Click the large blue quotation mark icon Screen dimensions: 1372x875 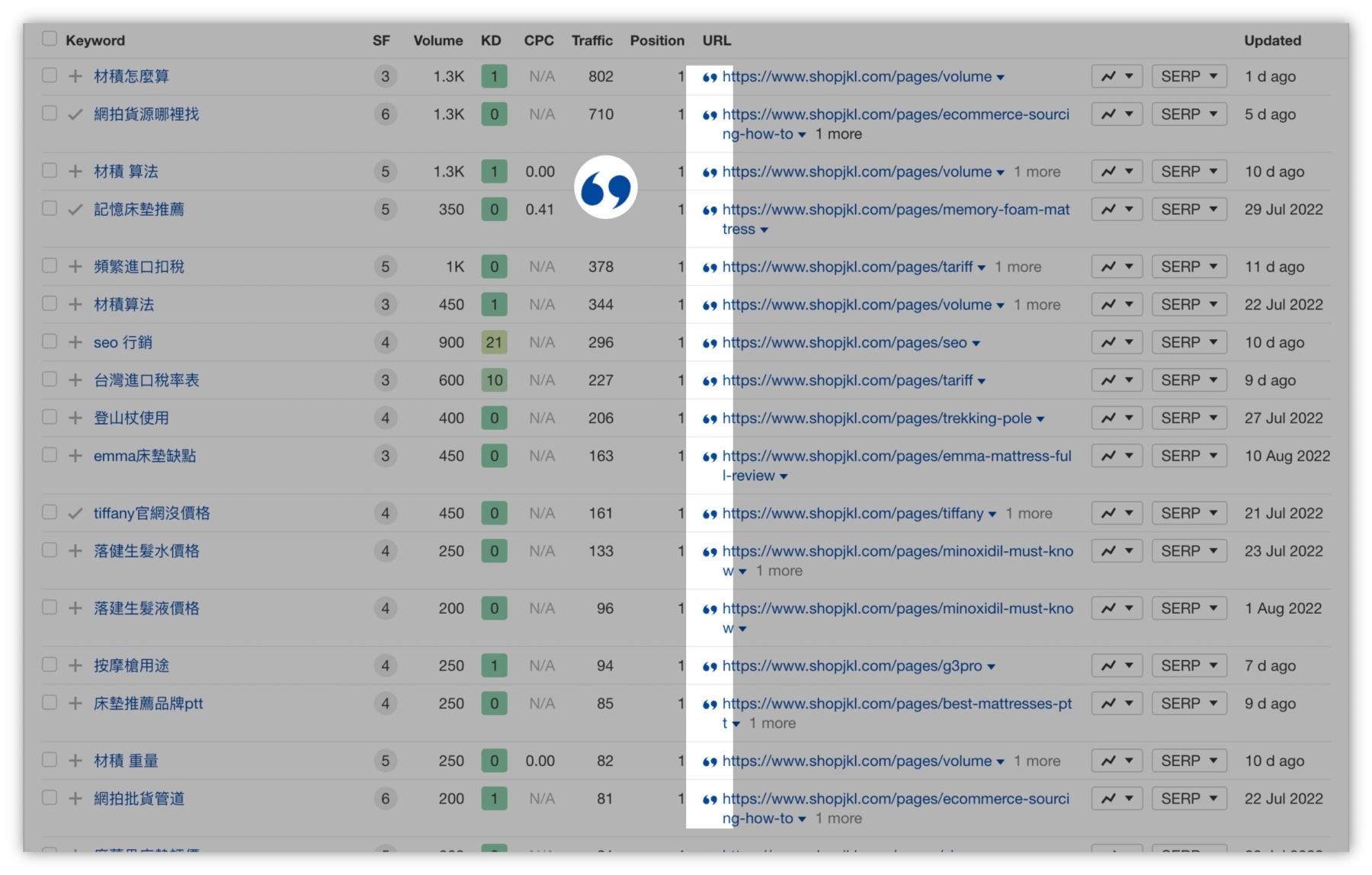(605, 187)
